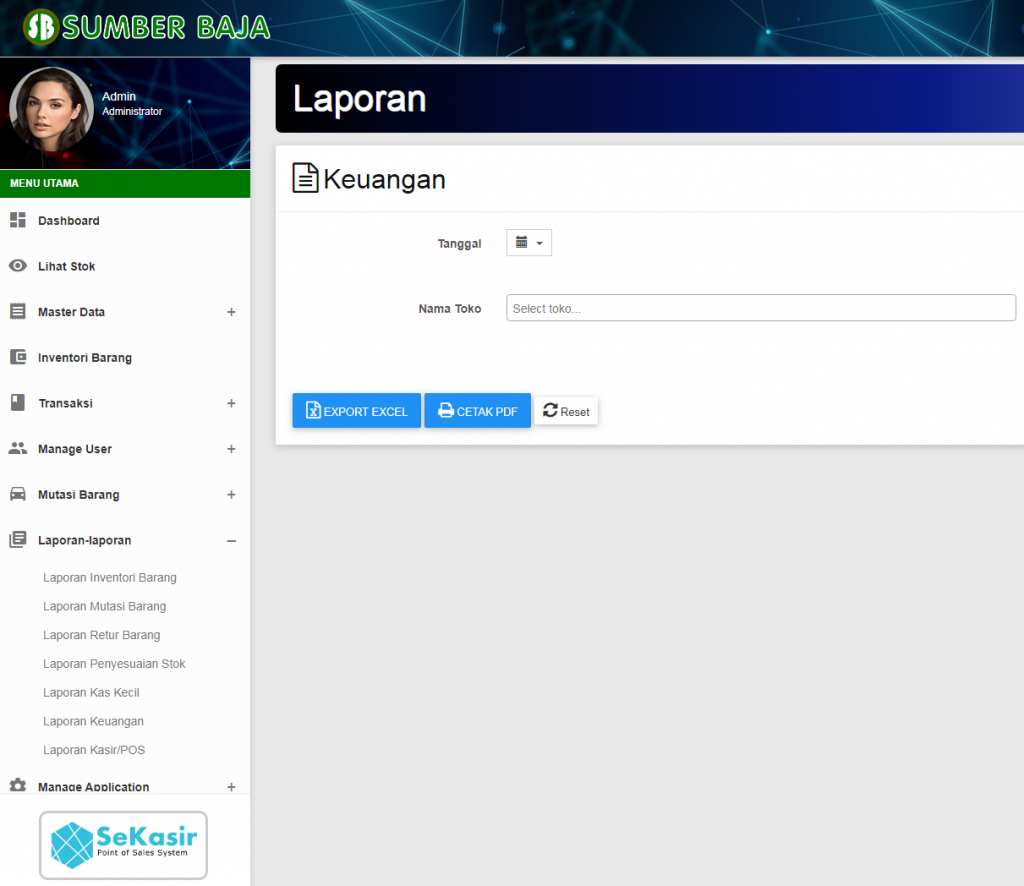Click the Admin username text
This screenshot has width=1024, height=886.
click(119, 96)
